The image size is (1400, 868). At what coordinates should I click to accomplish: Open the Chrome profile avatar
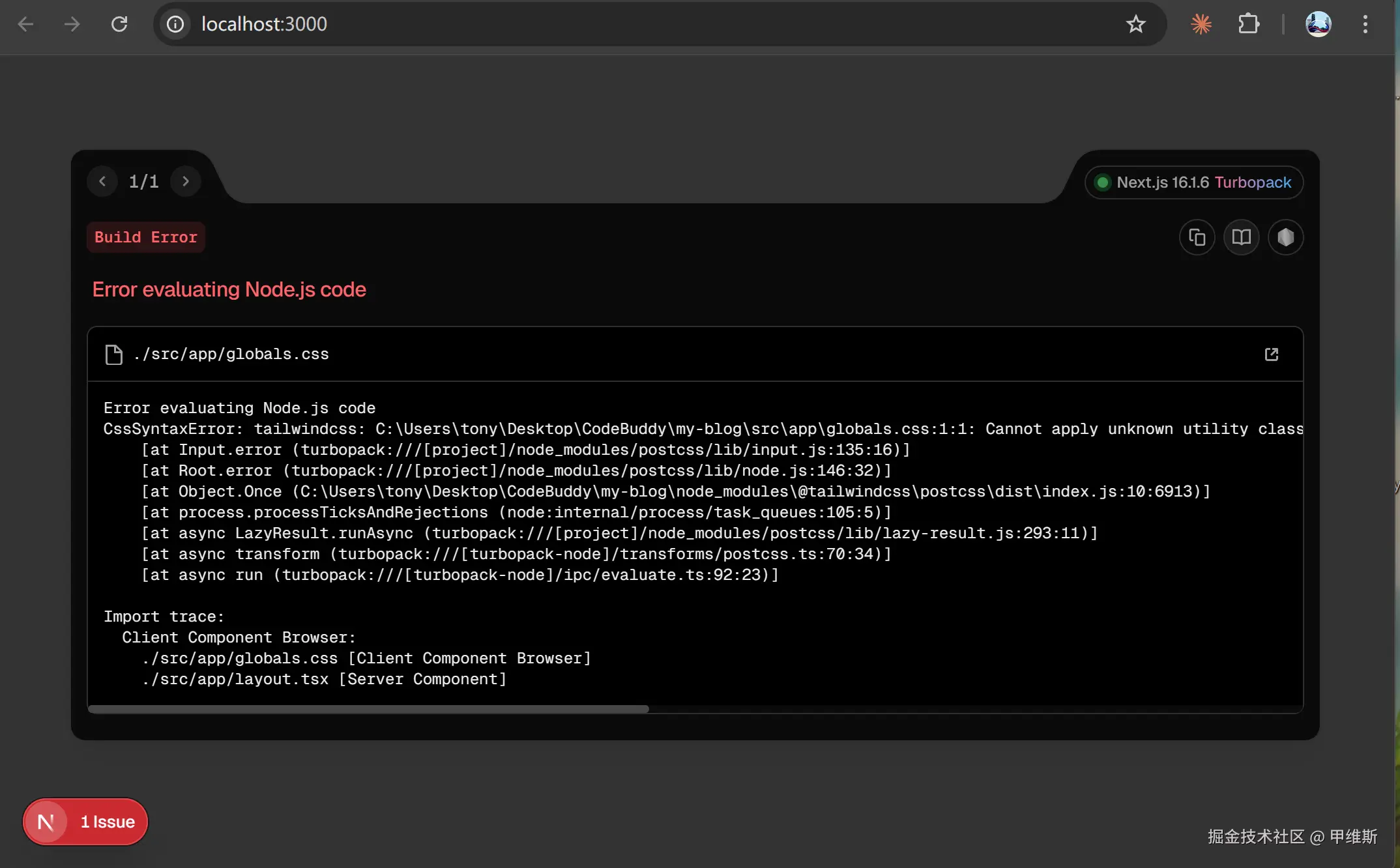coord(1318,24)
